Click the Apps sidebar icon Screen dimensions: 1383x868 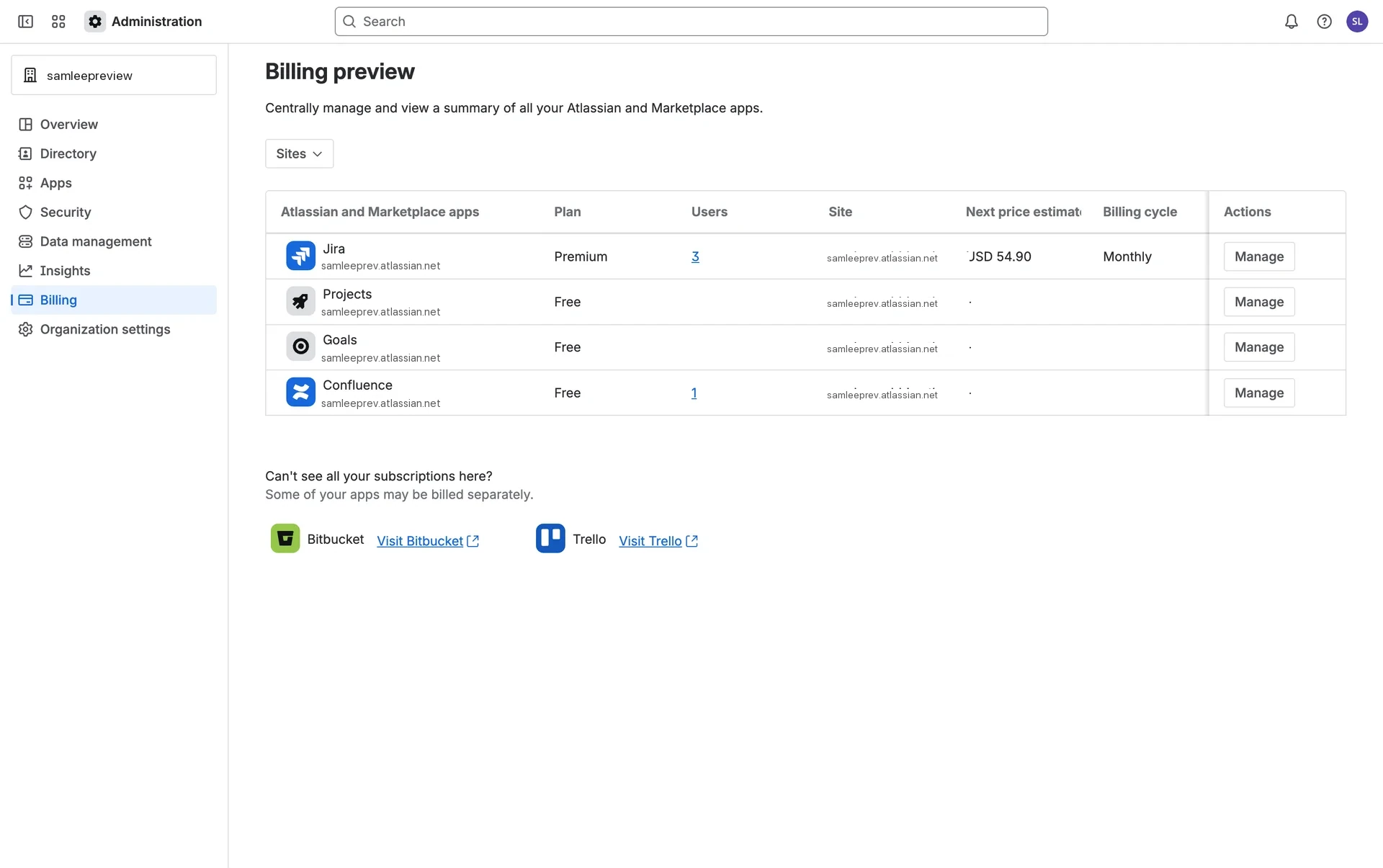(25, 183)
